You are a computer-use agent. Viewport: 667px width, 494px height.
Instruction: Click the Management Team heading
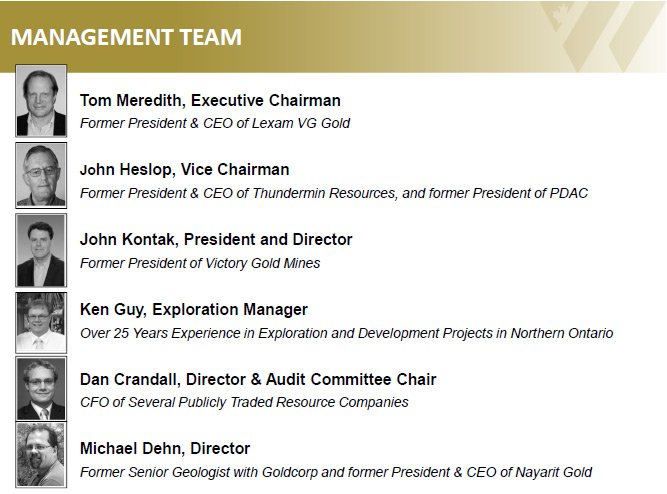[126, 37]
